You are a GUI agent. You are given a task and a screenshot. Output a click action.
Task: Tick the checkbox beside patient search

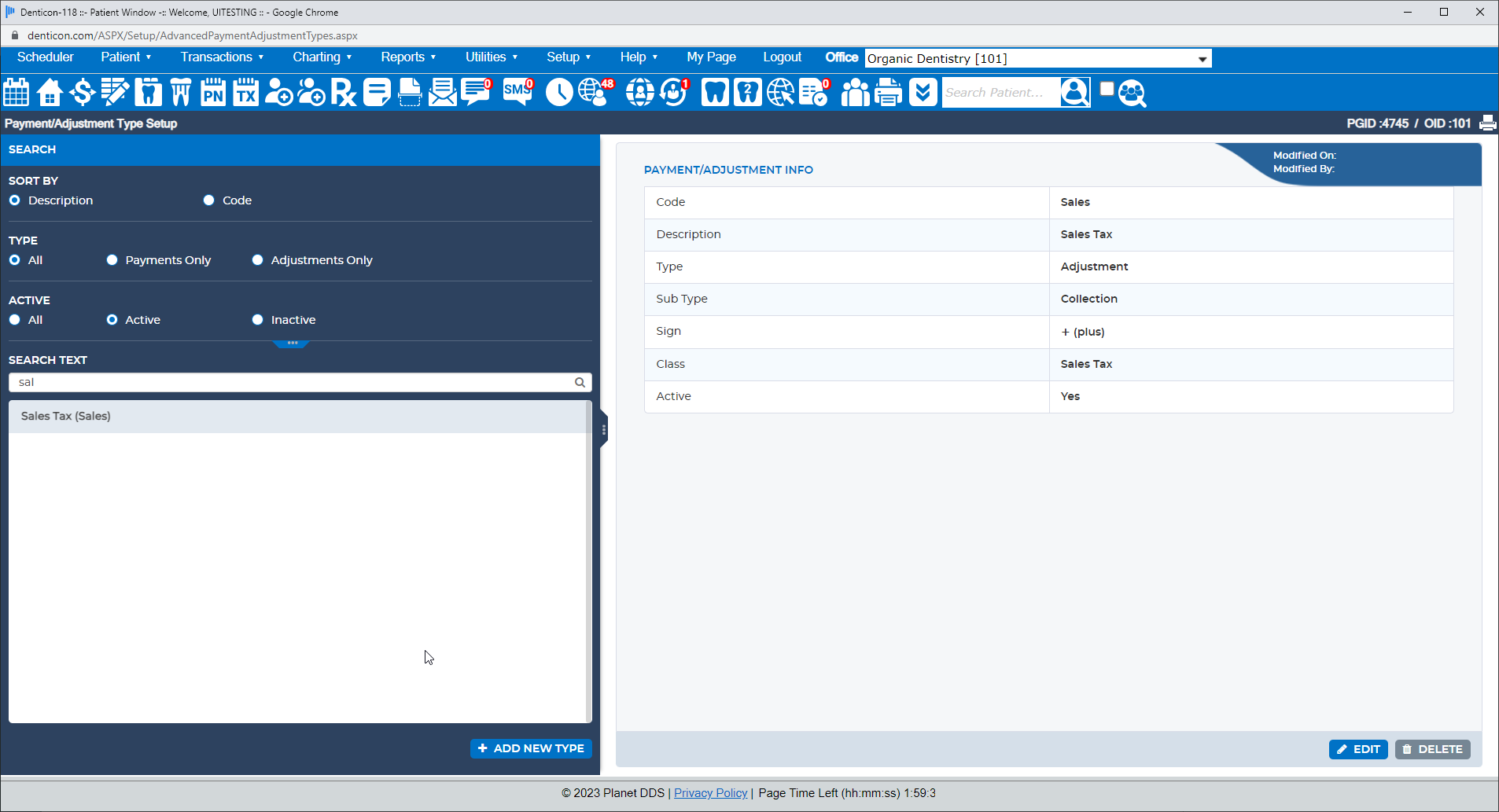1107,89
